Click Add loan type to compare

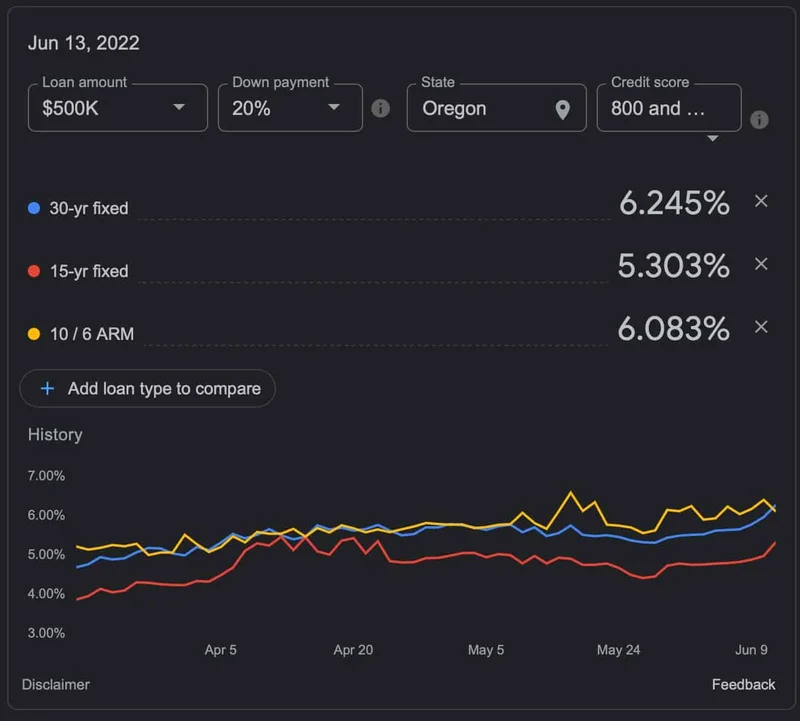pyautogui.click(x=147, y=388)
